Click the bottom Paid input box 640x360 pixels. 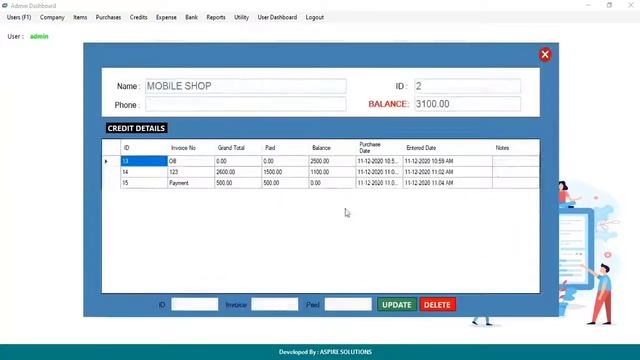pos(348,304)
